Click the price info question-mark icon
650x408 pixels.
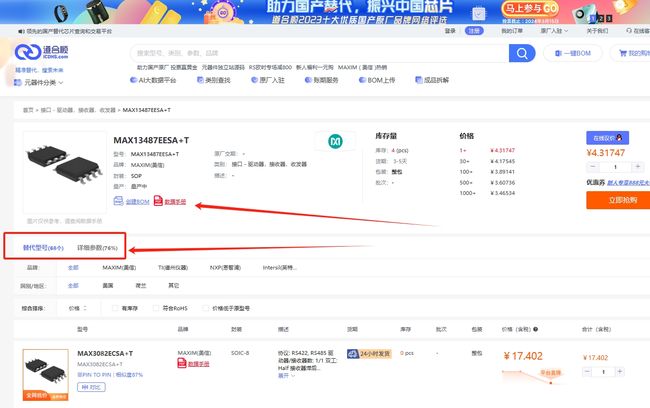pyautogui.click(x=536, y=329)
